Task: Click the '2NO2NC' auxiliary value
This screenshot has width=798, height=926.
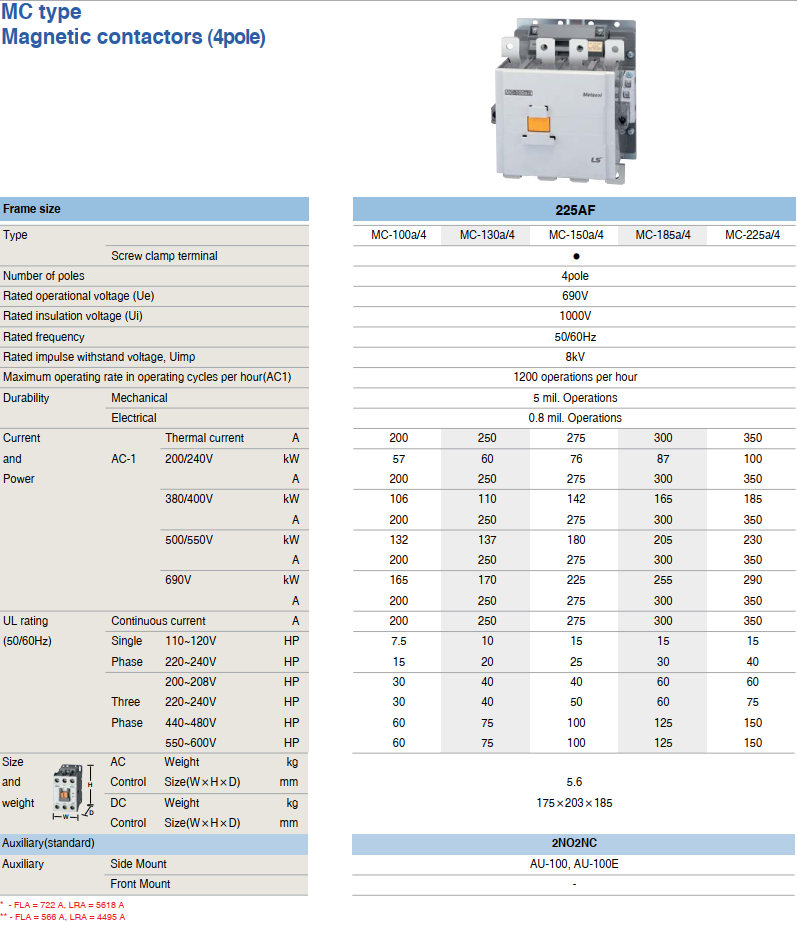Action: [574, 843]
